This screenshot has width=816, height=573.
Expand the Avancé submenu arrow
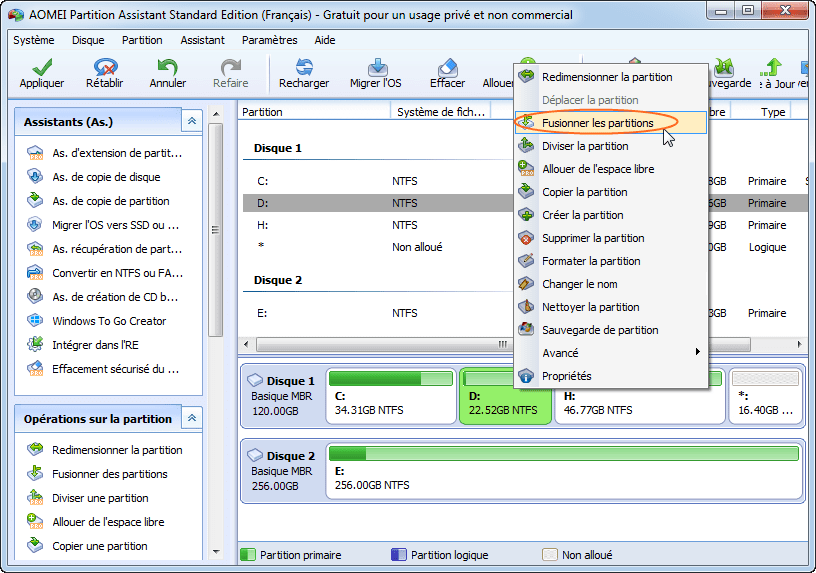[697, 352]
